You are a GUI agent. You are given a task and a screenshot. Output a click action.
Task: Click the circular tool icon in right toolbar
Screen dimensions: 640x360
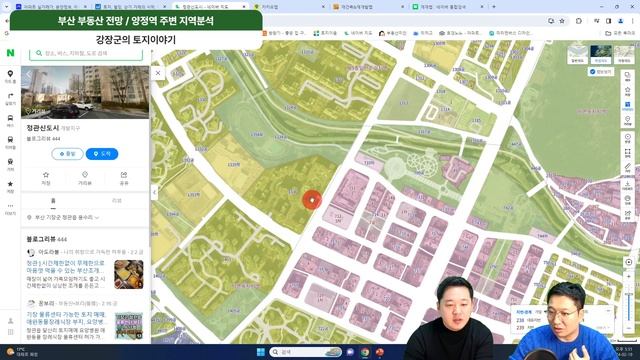coord(628,139)
